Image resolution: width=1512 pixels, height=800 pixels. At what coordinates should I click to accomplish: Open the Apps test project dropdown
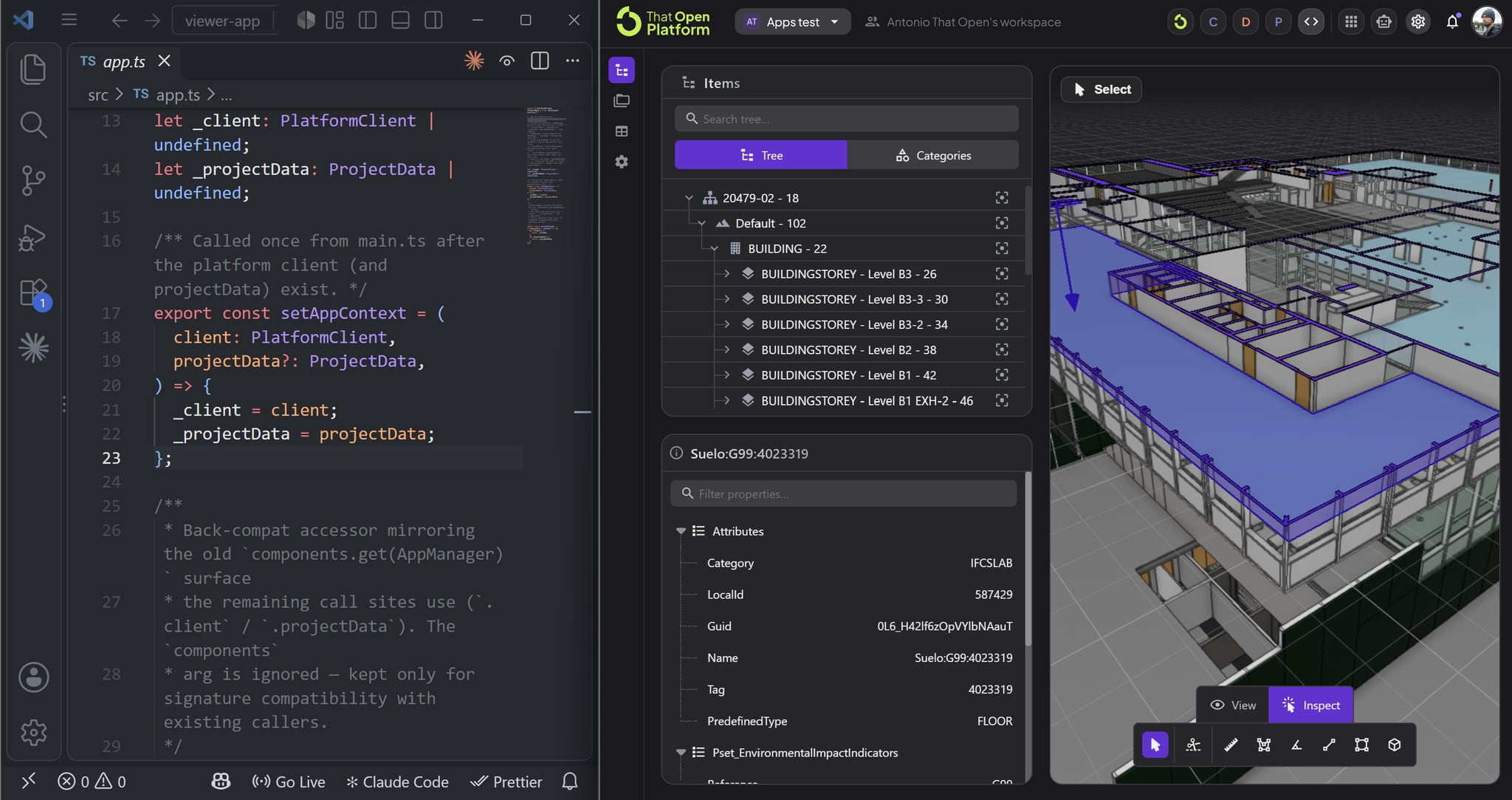point(792,21)
